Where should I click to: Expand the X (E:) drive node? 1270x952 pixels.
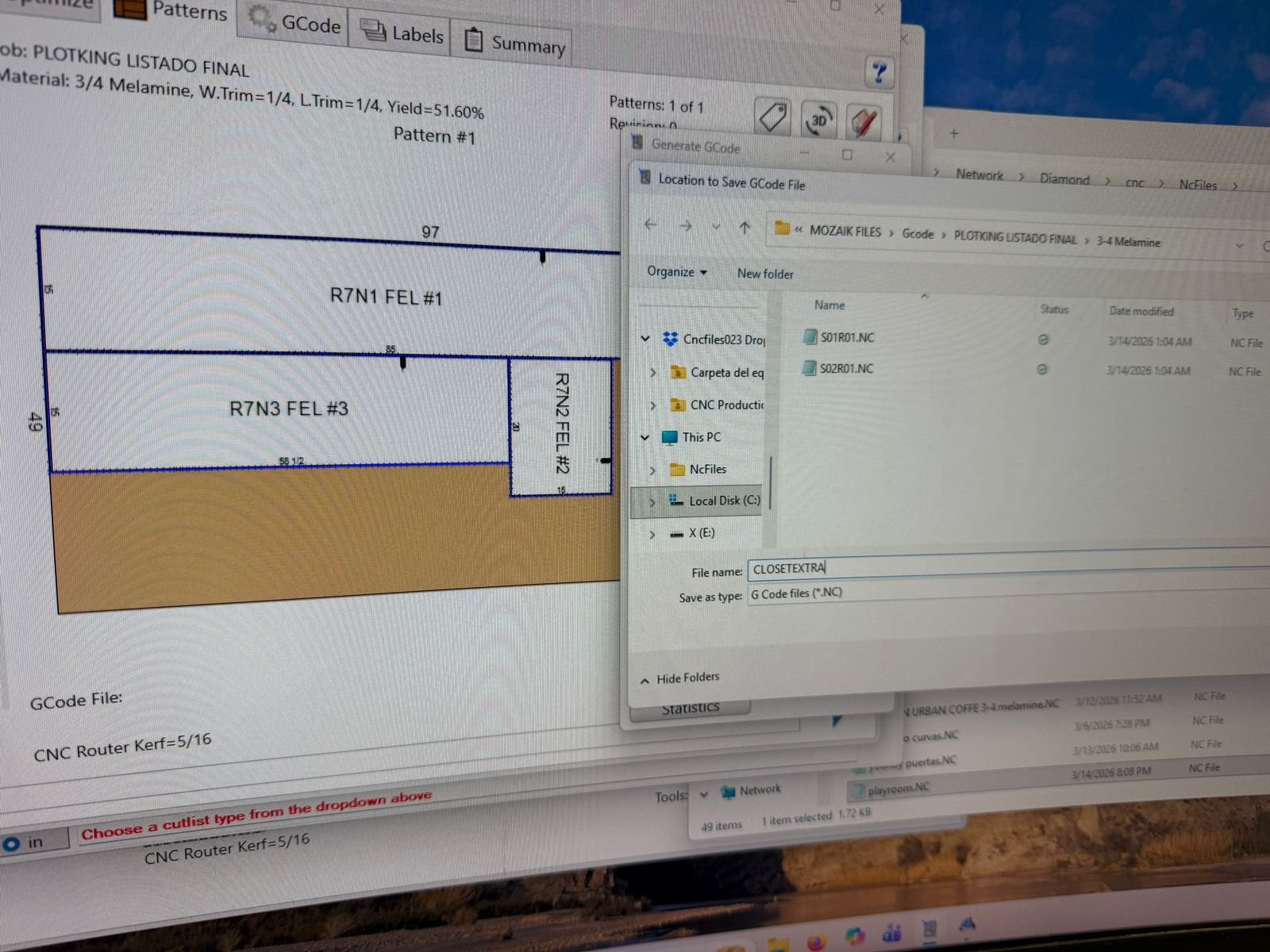coord(652,534)
